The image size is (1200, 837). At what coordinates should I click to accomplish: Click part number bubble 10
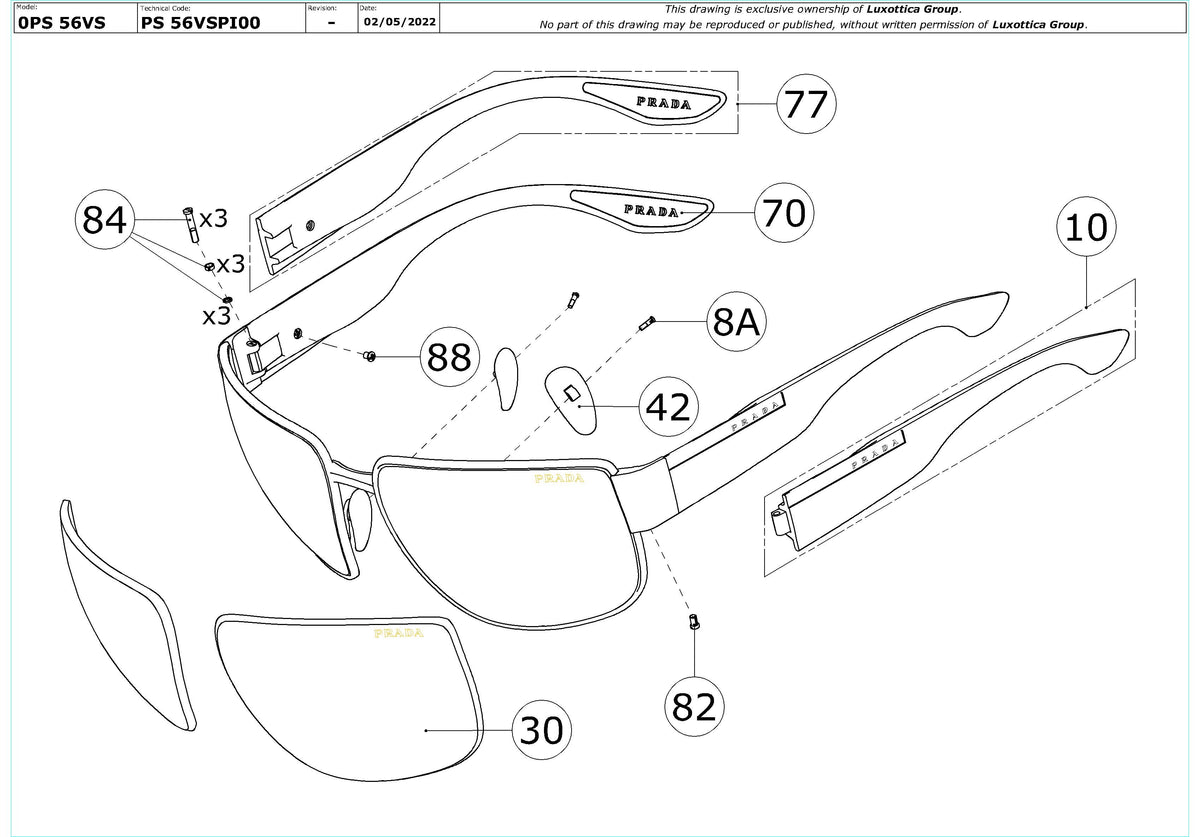(1087, 229)
